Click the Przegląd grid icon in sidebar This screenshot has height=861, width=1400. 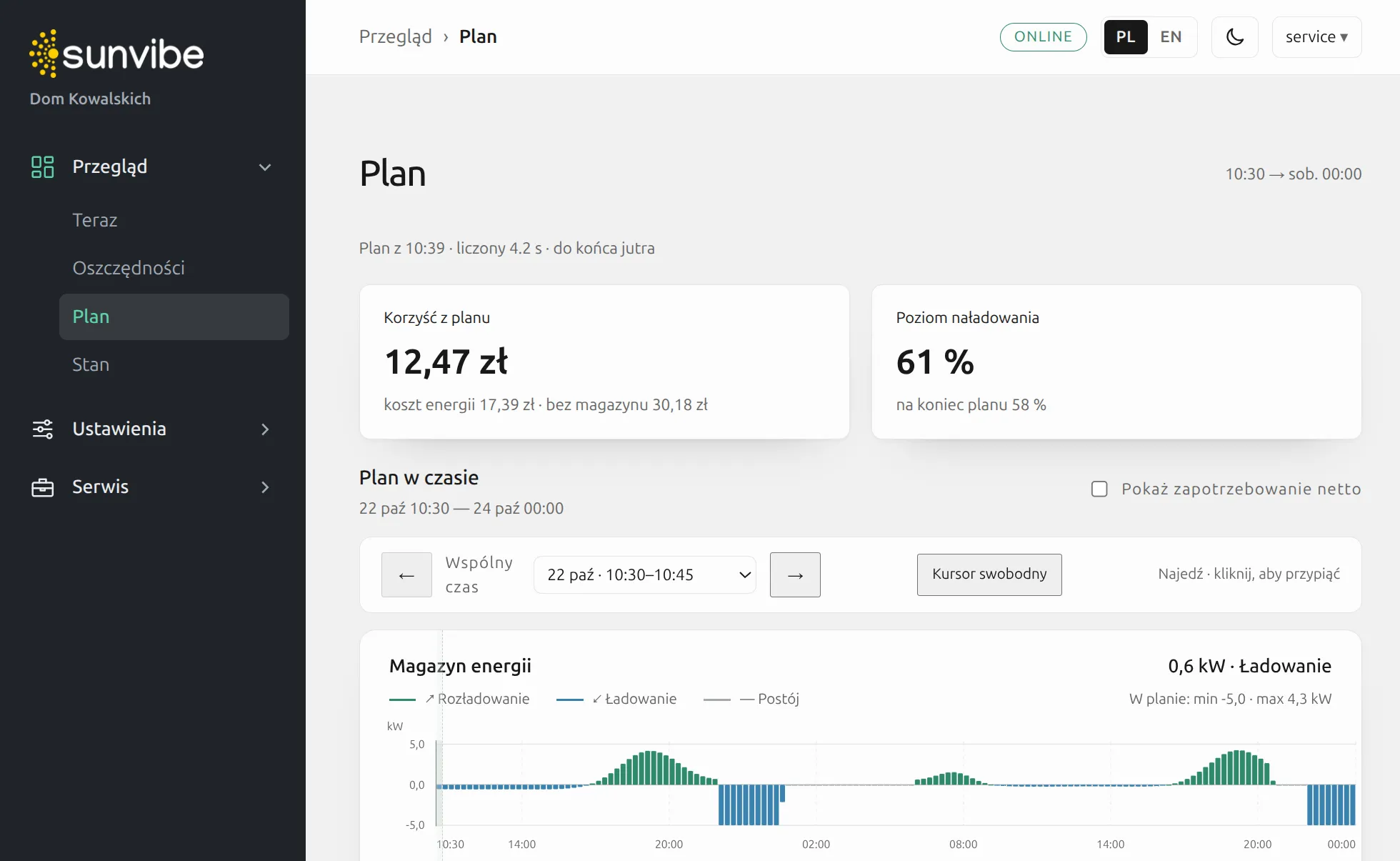tap(43, 166)
